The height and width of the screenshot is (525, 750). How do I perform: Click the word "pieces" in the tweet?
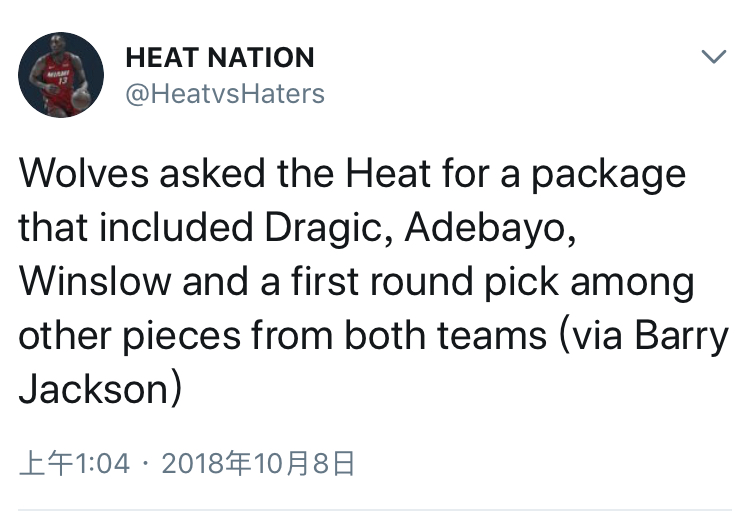(x=182, y=337)
